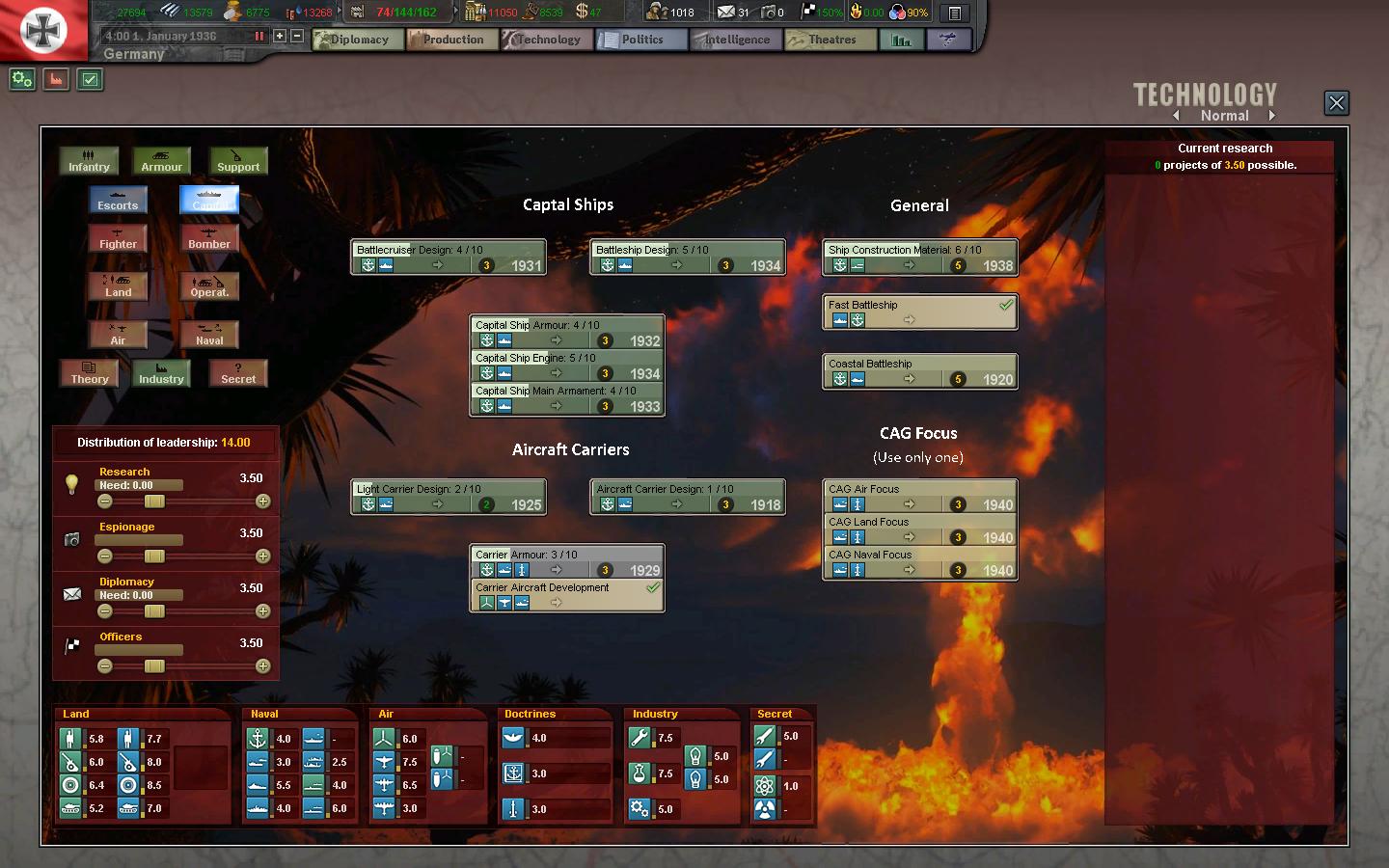Click the wrench icon in the Industry panel
Image resolution: width=1389 pixels, height=868 pixels.
(639, 738)
